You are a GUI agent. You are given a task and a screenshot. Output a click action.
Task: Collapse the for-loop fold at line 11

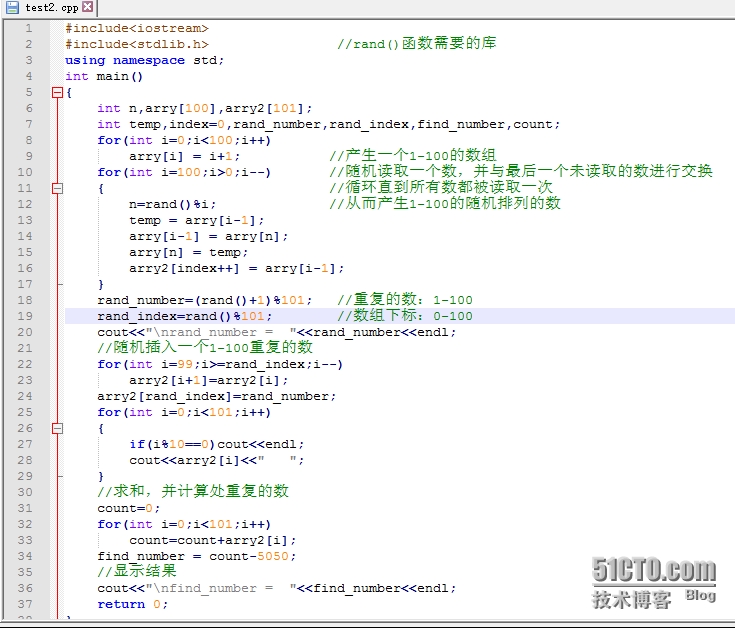click(x=57, y=188)
